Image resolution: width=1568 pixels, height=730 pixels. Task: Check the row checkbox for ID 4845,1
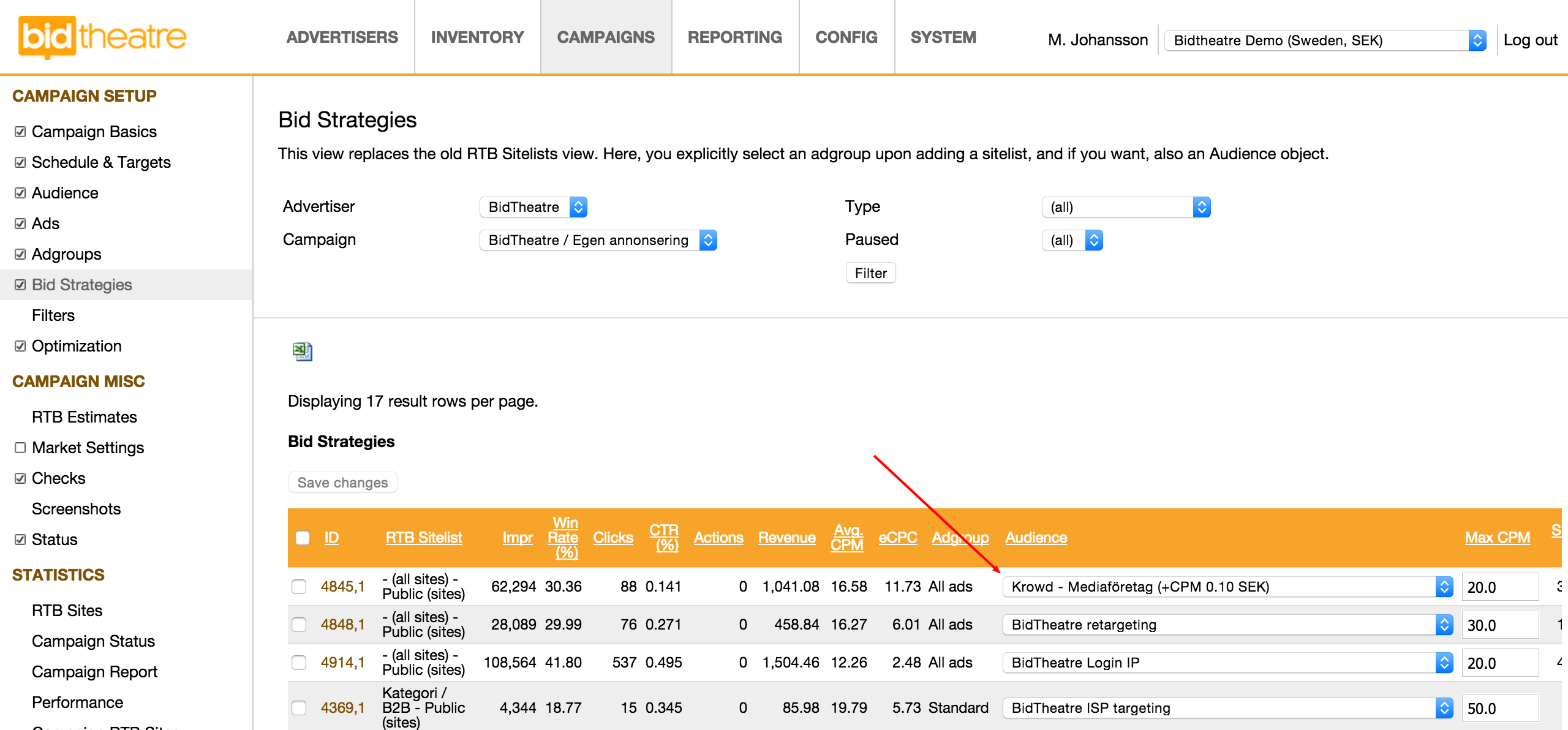299,587
